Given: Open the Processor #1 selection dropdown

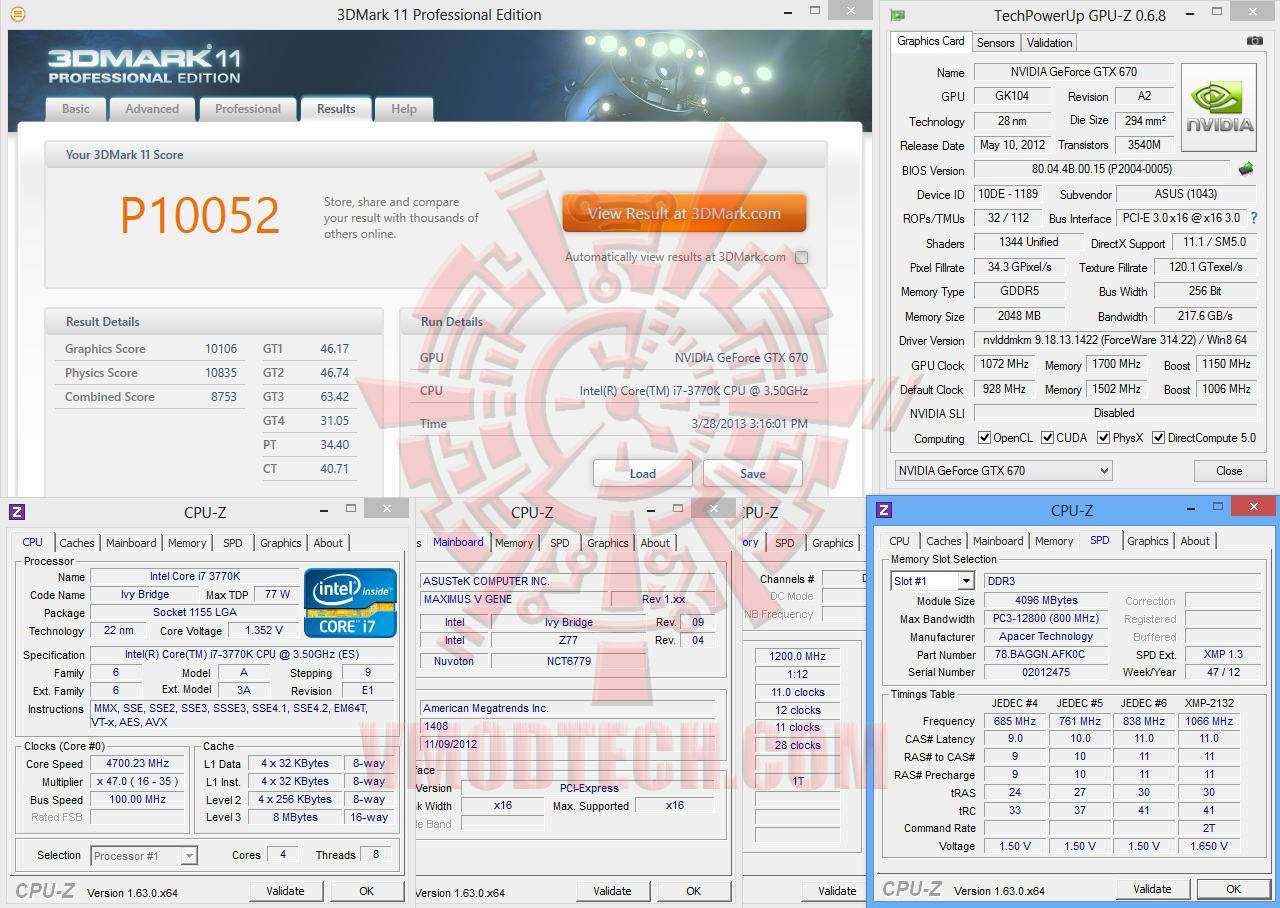Looking at the screenshot, I should (144, 856).
